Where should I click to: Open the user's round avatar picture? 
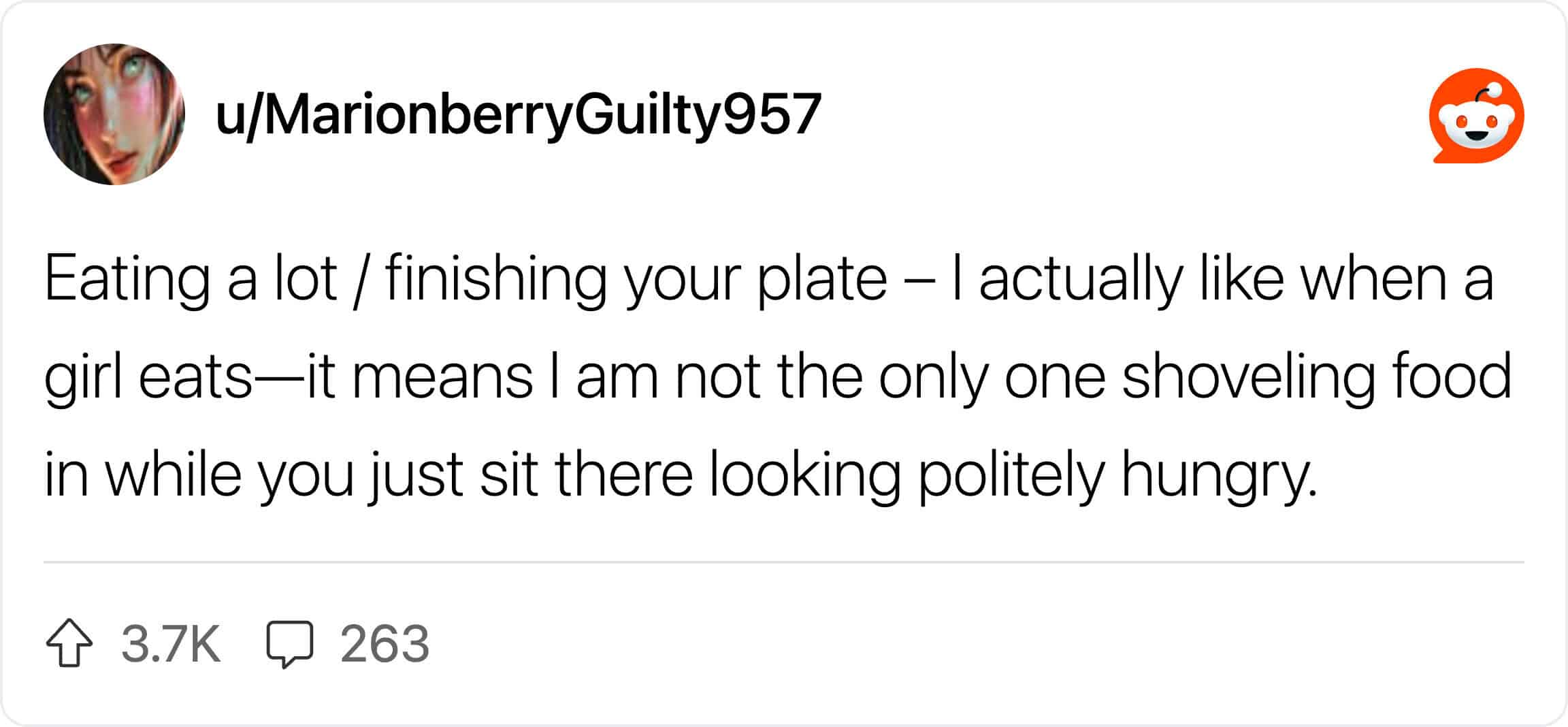(x=114, y=114)
